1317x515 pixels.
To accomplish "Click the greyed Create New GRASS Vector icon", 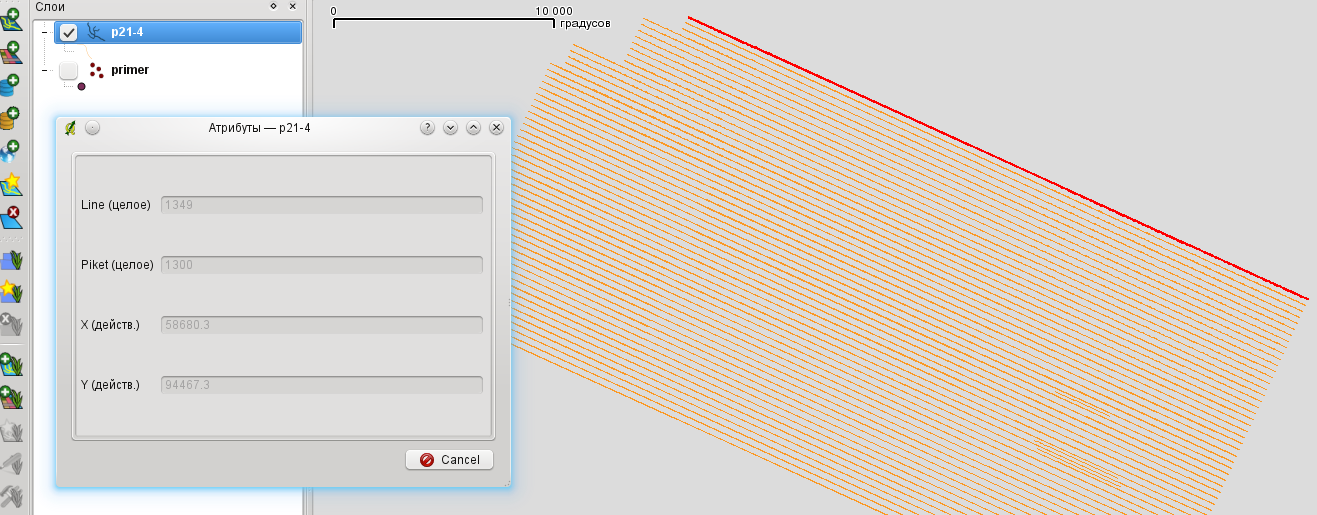I will 12,431.
